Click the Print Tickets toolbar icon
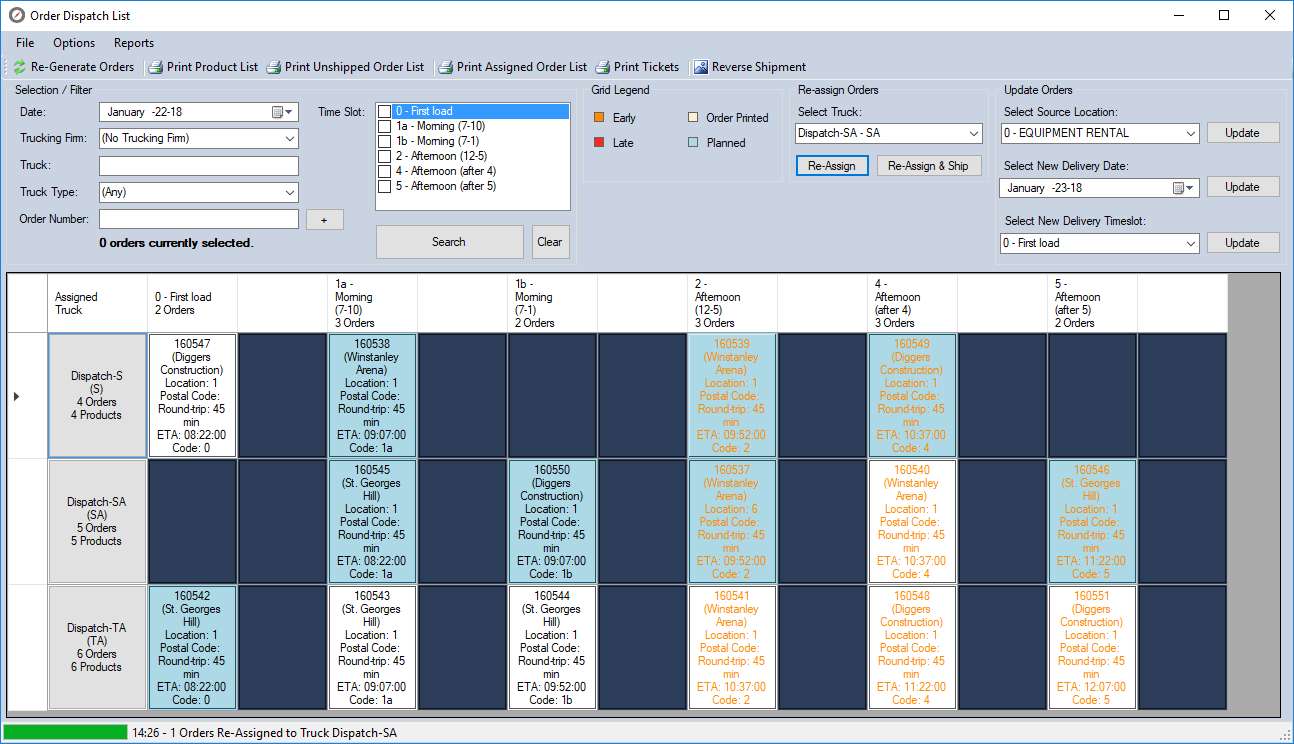Image resolution: width=1294 pixels, height=744 pixels. pos(603,67)
